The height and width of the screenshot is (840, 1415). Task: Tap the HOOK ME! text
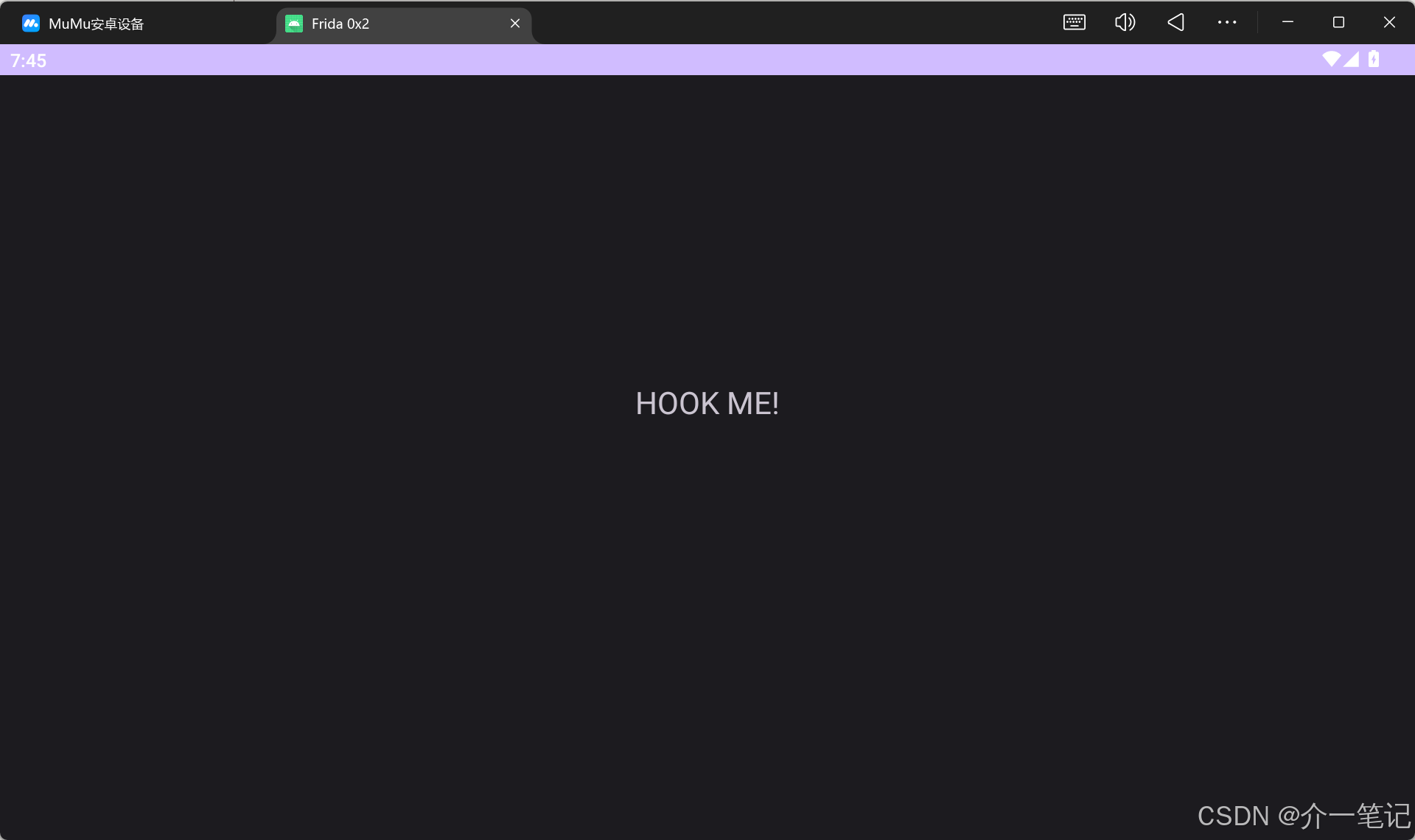coord(707,404)
